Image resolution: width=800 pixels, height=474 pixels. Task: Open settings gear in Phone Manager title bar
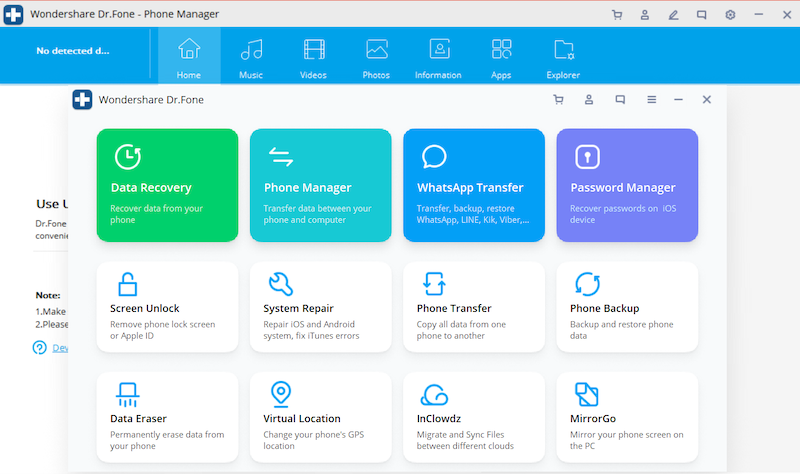730,15
